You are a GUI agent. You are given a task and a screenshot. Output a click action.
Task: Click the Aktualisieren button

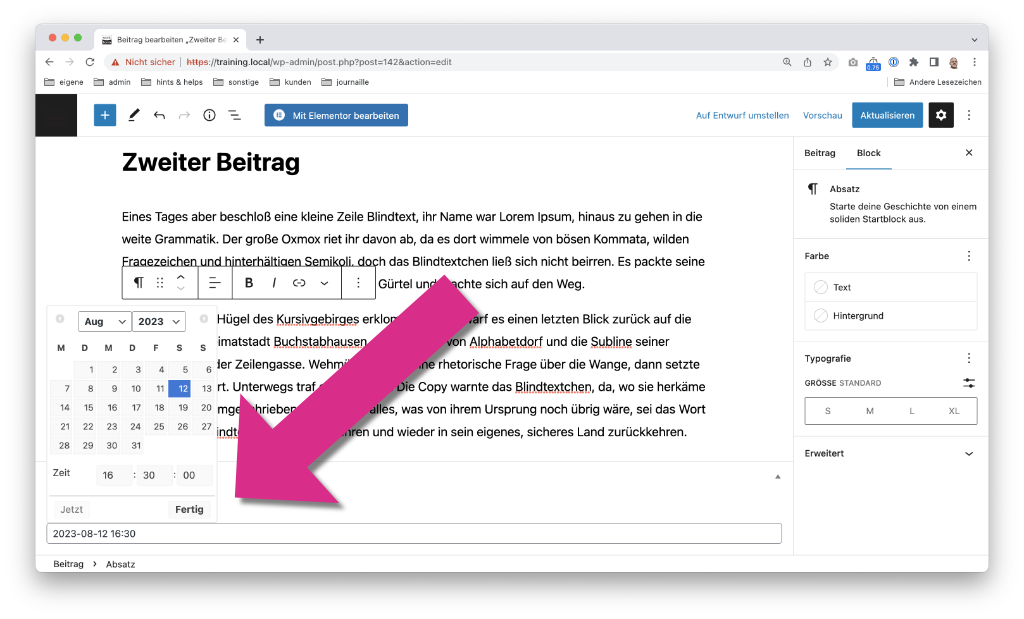[887, 115]
